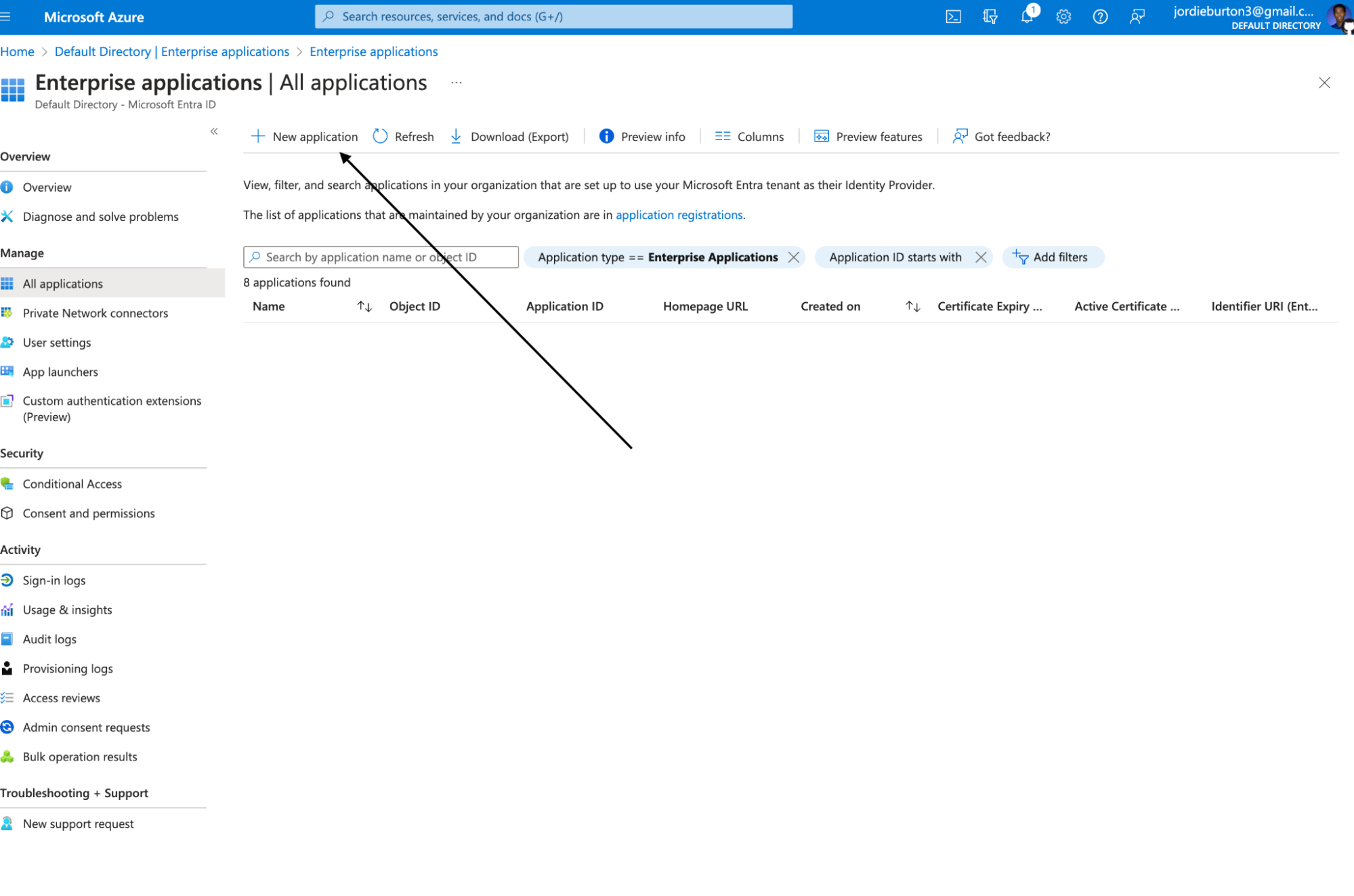Screen dimensions: 1354x896
Task: Remove the Application type filter
Action: 794,257
